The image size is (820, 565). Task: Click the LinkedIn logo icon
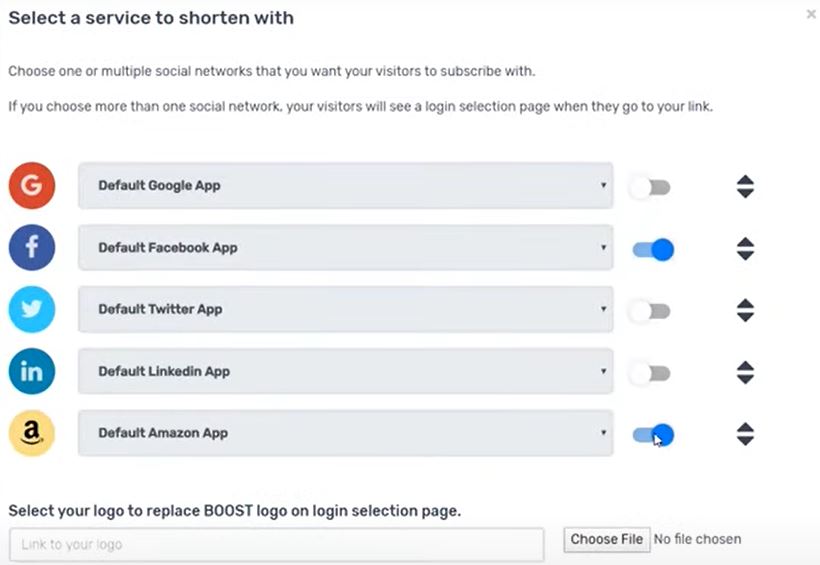pos(31,372)
